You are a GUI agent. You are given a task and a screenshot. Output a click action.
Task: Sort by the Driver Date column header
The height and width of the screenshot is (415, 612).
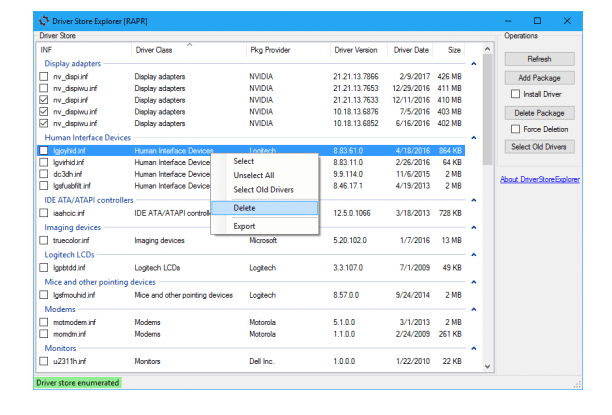coord(410,50)
